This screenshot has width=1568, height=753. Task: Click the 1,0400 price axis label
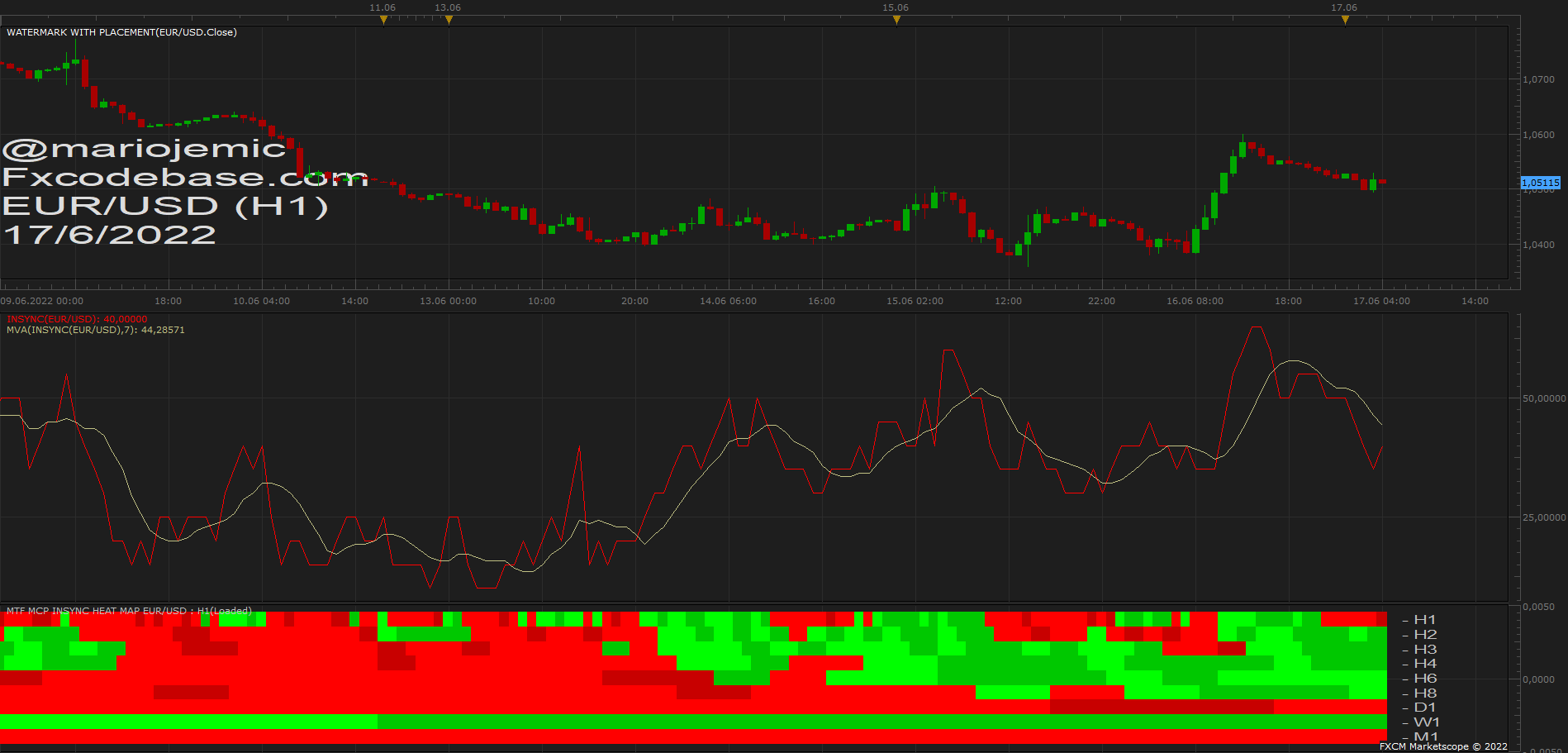(x=1539, y=245)
